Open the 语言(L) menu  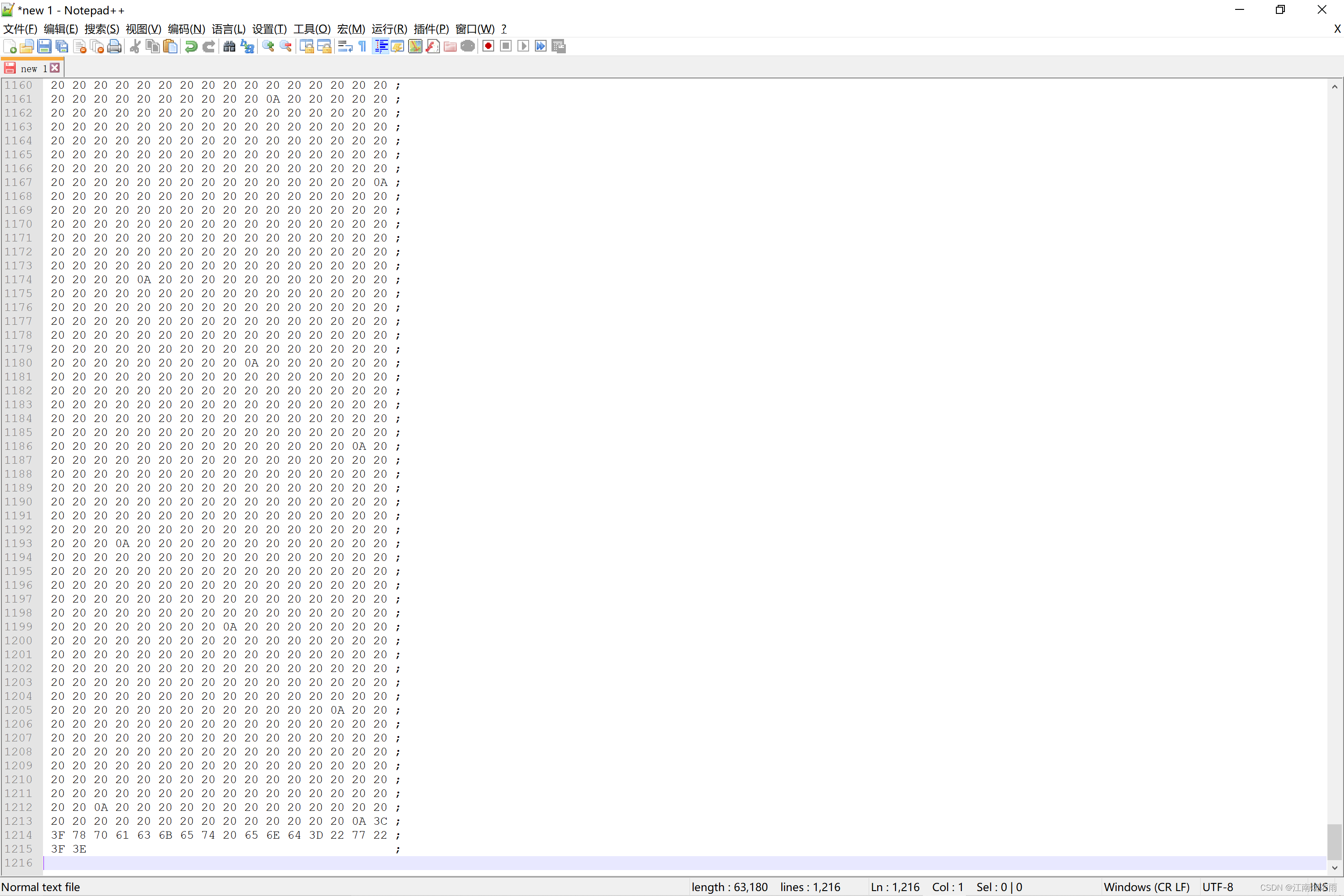point(228,29)
